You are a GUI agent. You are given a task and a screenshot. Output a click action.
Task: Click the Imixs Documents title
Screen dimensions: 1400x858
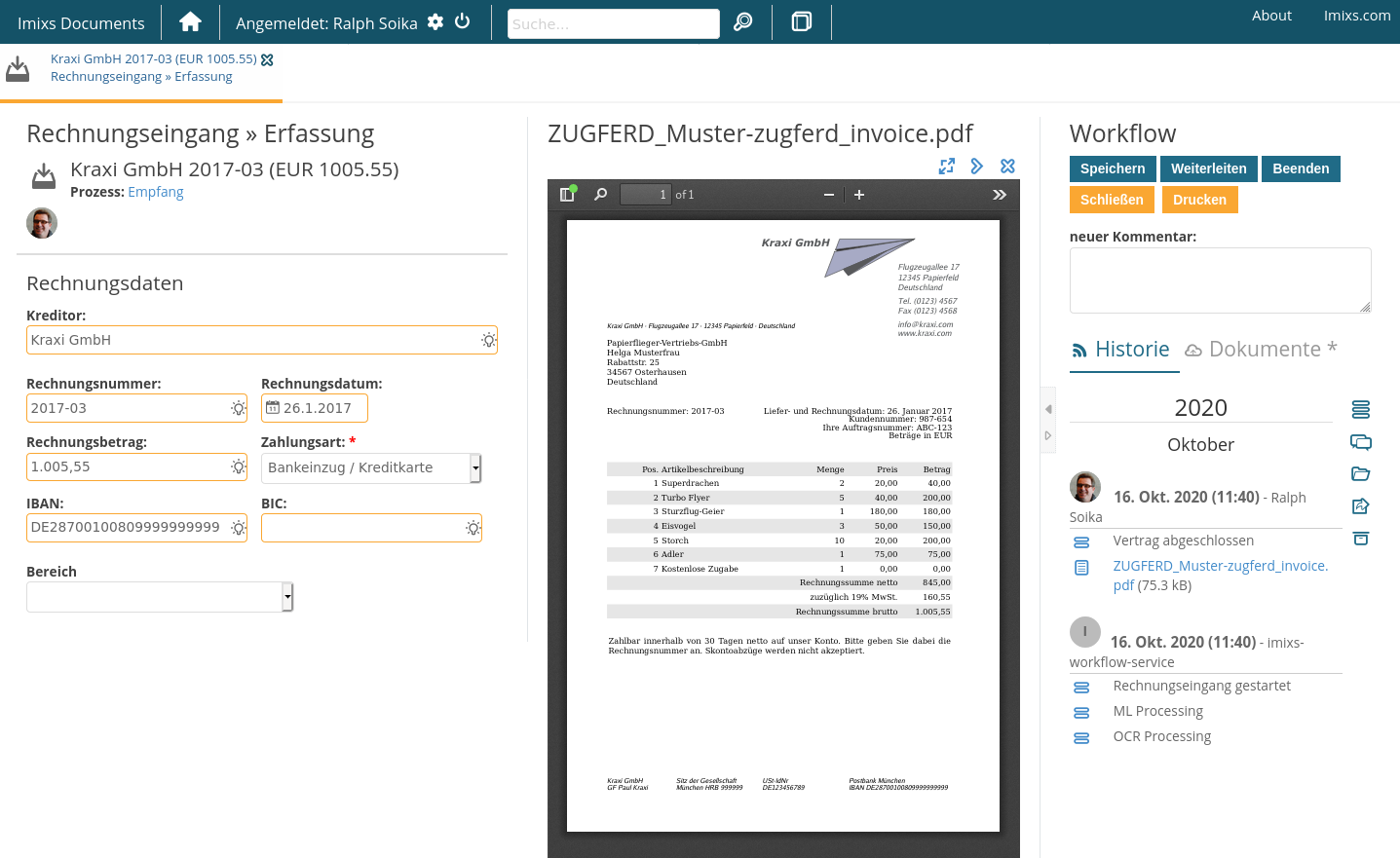point(81,23)
